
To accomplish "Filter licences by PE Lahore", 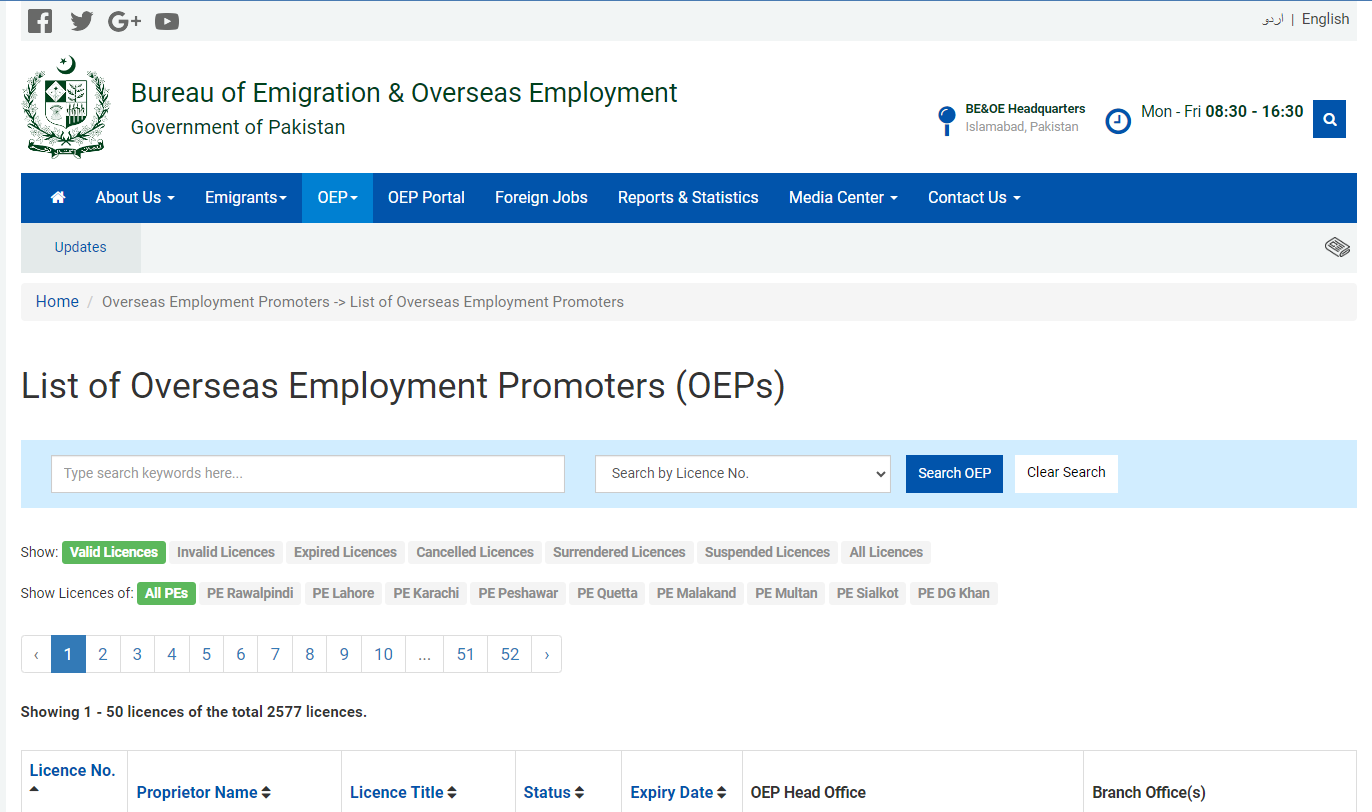I will [343, 593].
